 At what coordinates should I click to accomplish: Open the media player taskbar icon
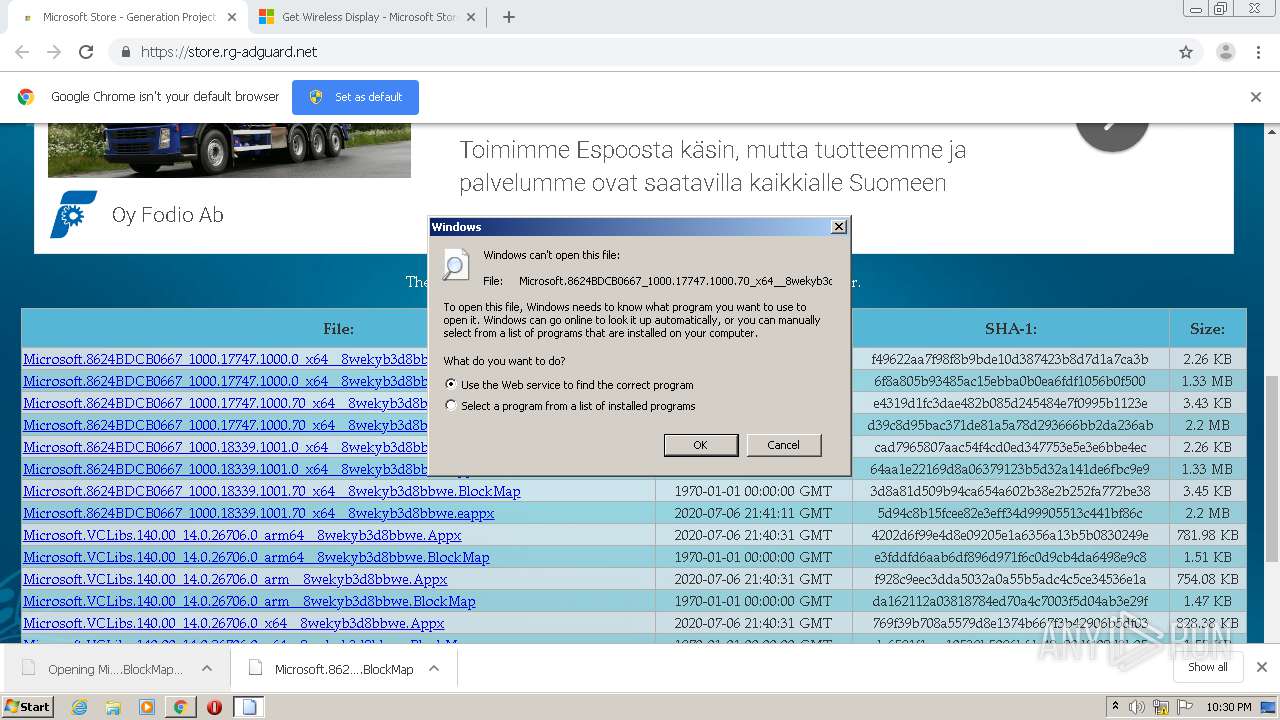click(147, 707)
